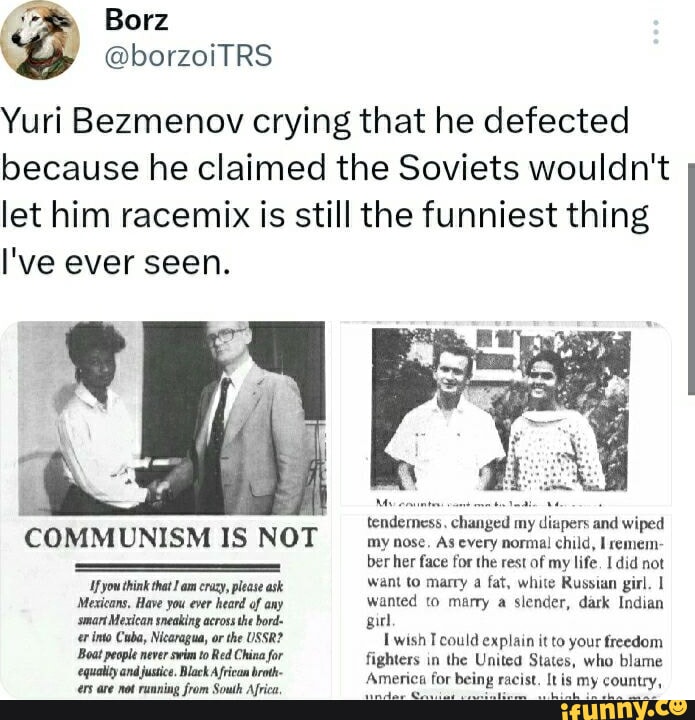This screenshot has width=695, height=720.
Task: Open the @borzoiTRS handle link
Action: (x=189, y=56)
